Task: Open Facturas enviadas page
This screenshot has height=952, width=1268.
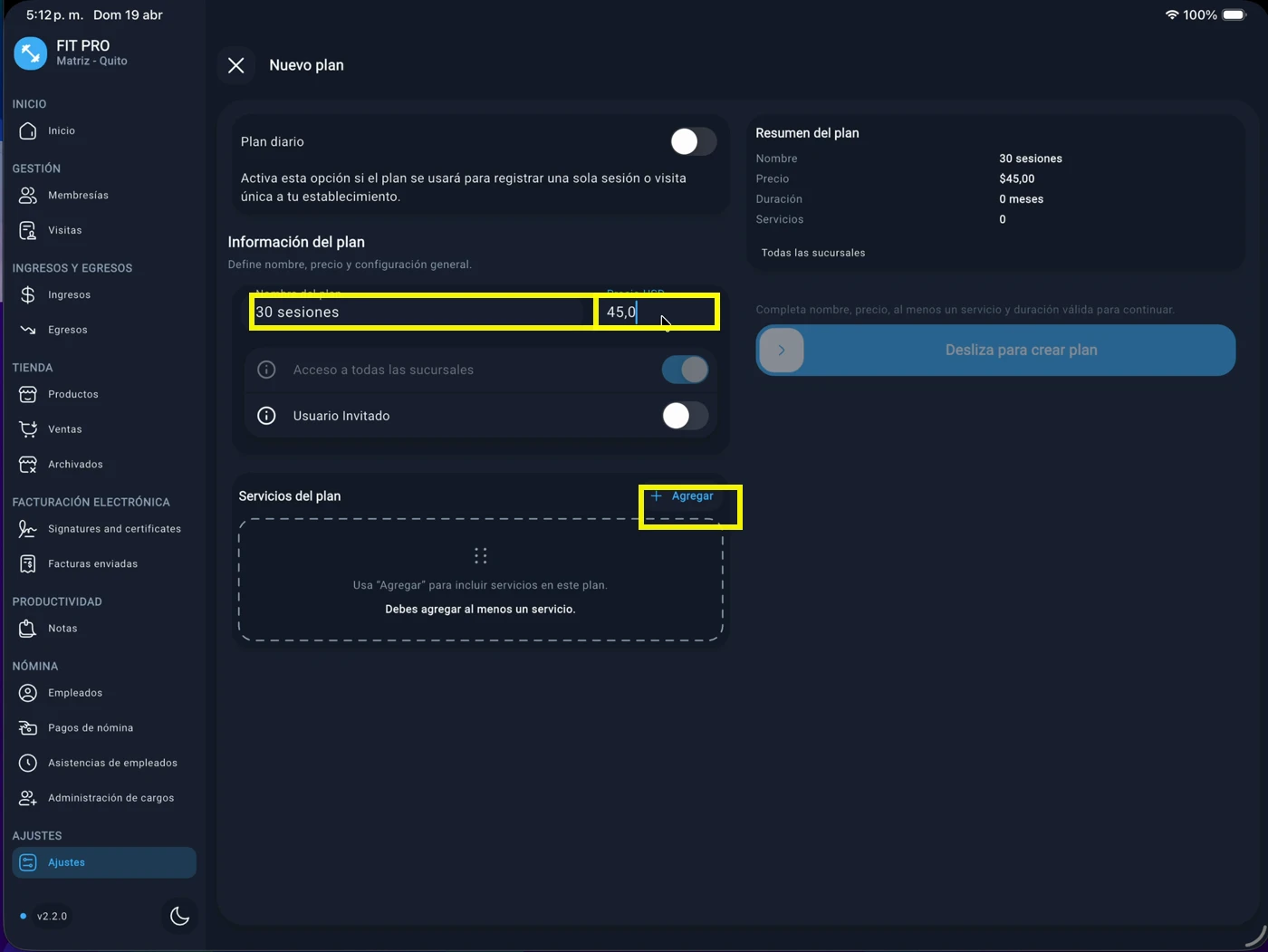Action: [x=92, y=563]
